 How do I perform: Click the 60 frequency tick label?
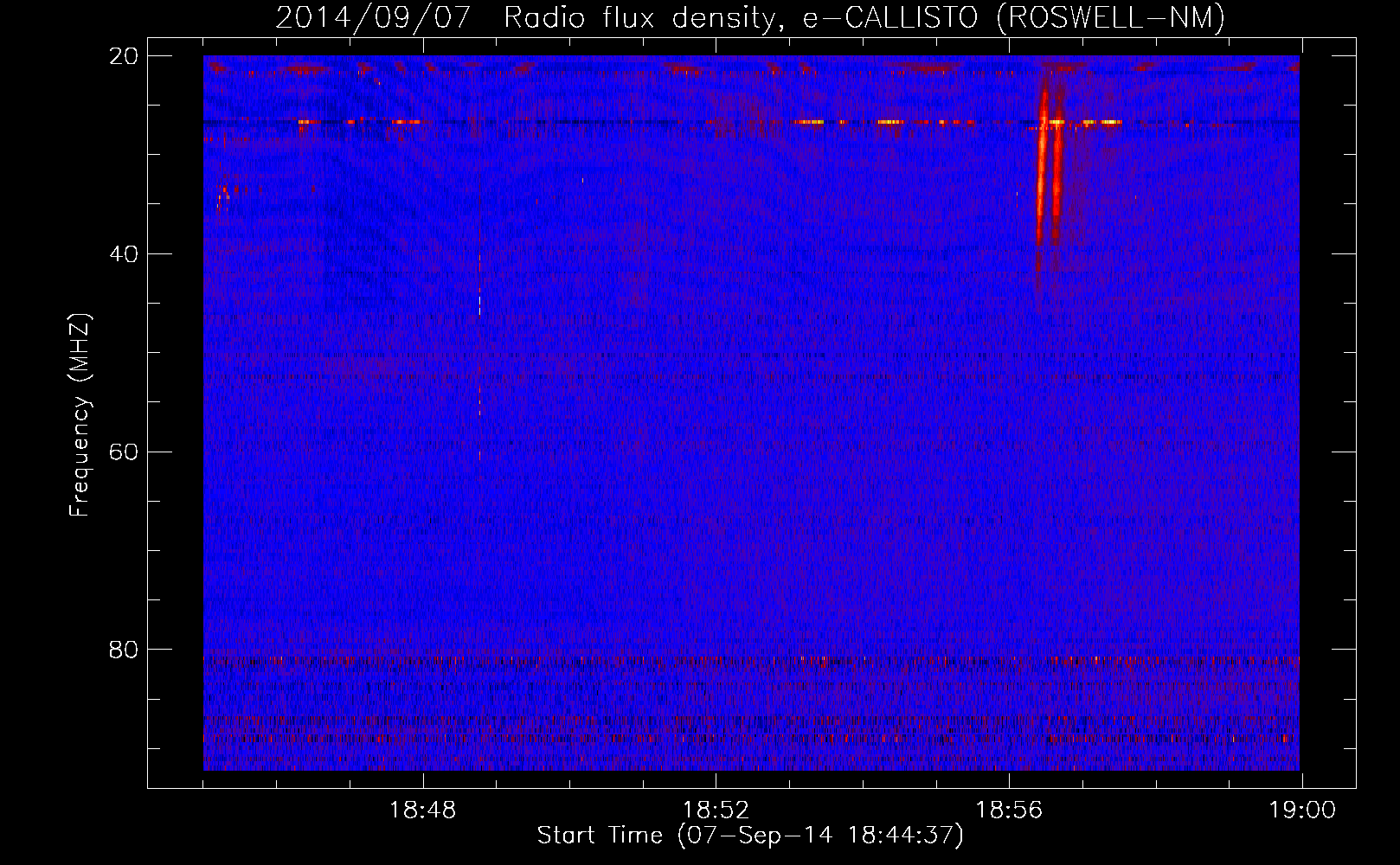[x=124, y=452]
